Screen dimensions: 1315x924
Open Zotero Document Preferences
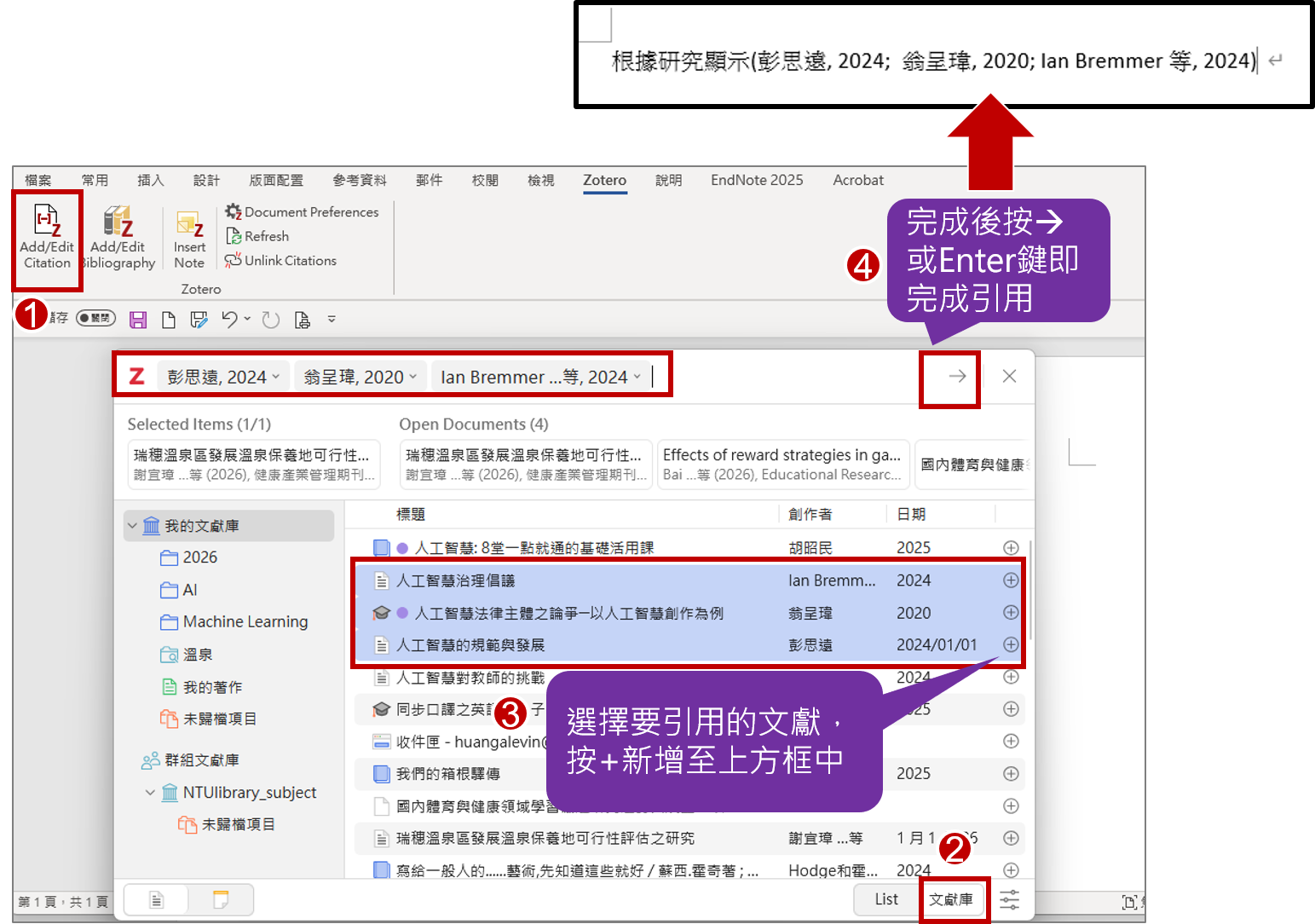[302, 211]
